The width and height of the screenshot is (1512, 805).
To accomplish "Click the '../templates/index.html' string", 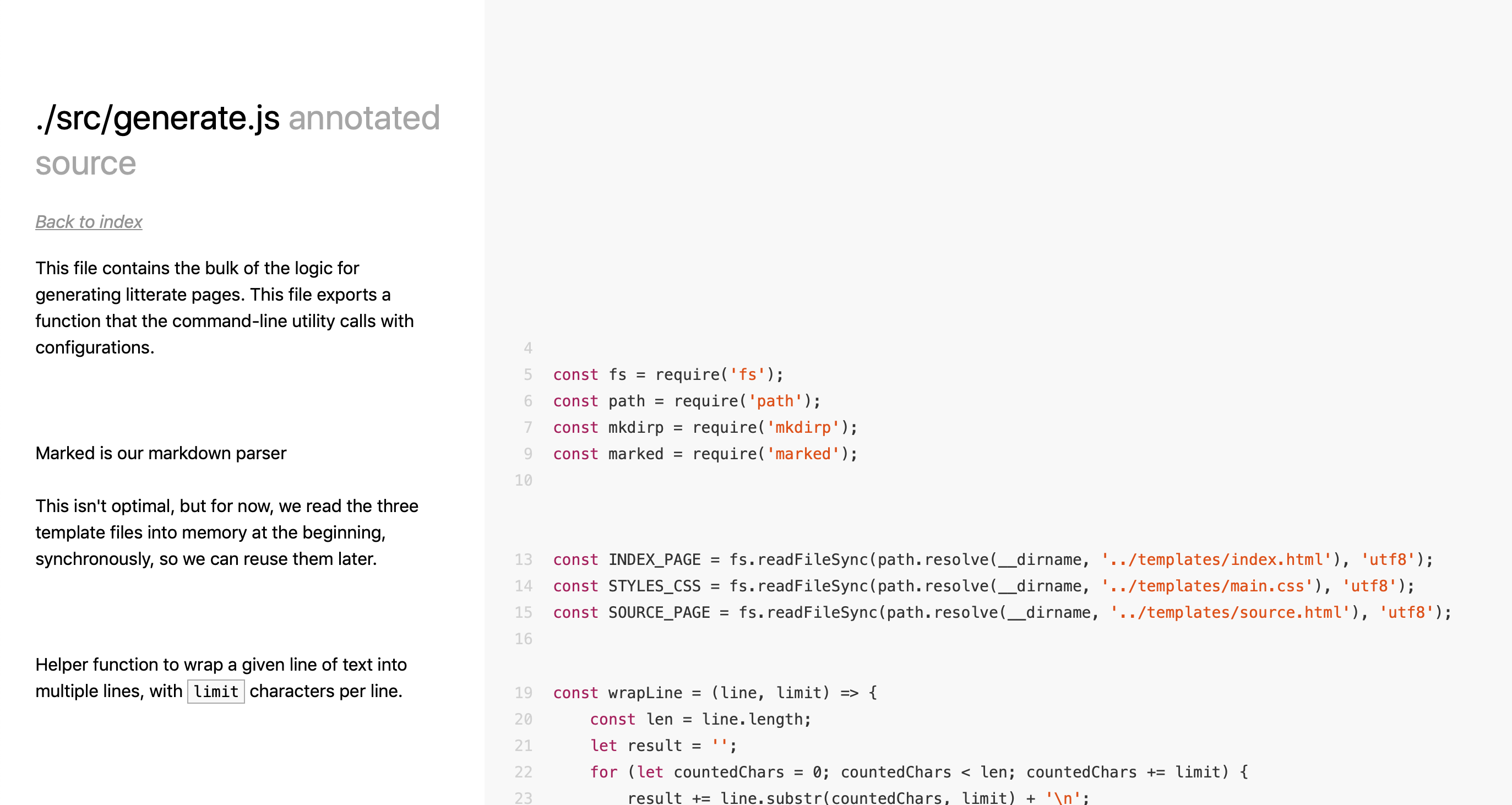I will point(1216,559).
